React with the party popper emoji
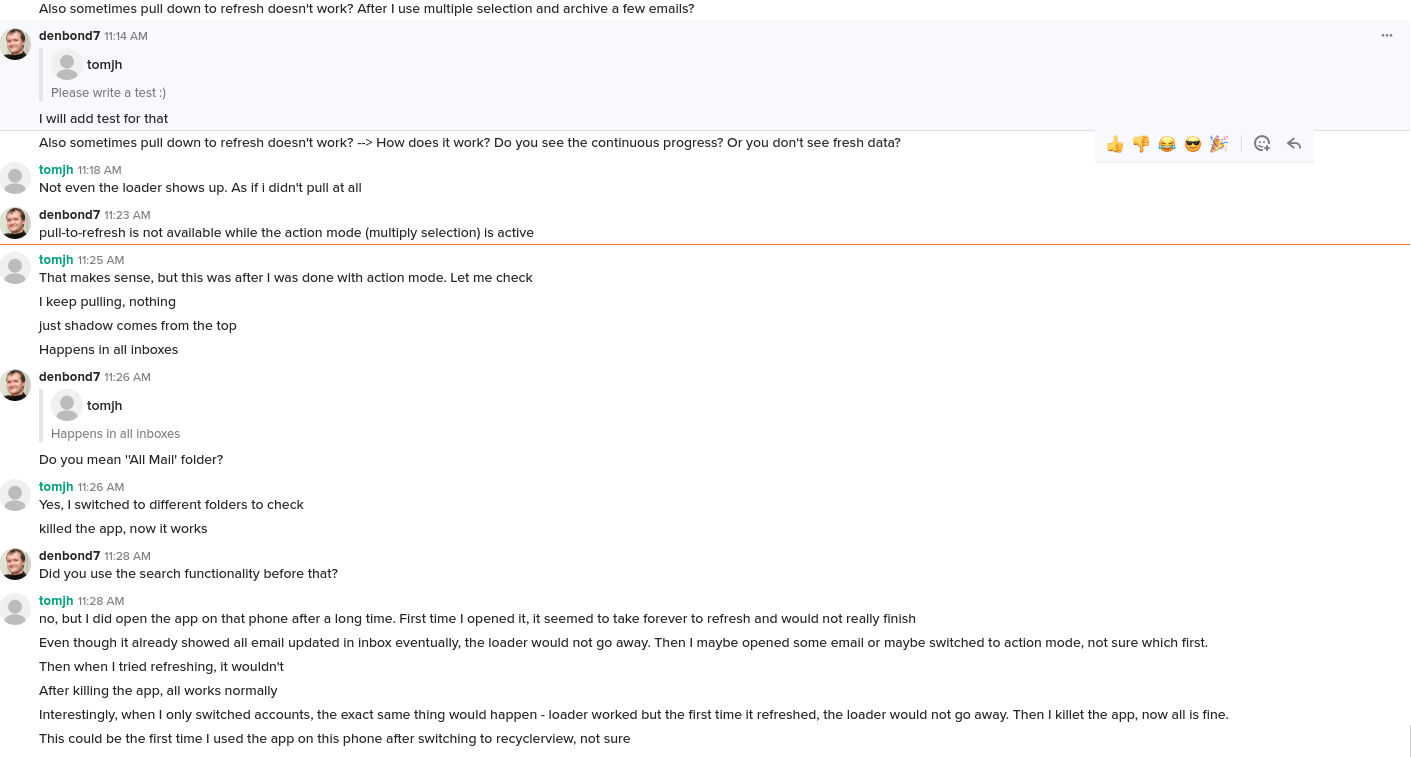1411x757 pixels. pyautogui.click(x=1219, y=144)
